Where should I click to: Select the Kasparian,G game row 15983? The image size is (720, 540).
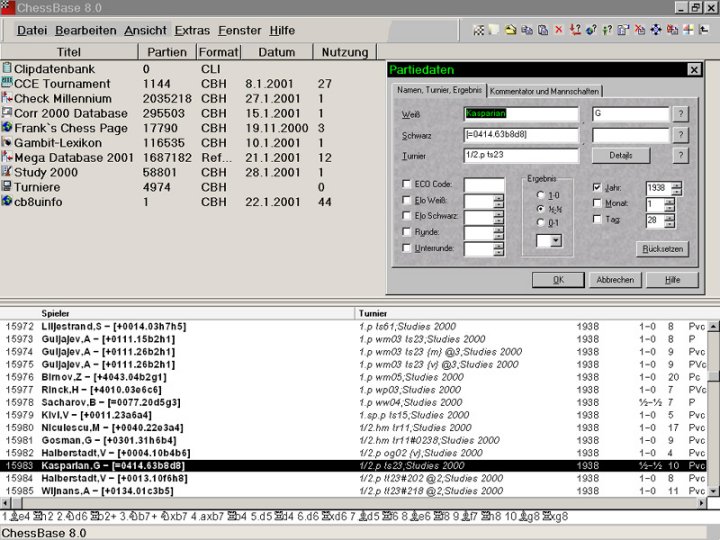click(x=354, y=465)
